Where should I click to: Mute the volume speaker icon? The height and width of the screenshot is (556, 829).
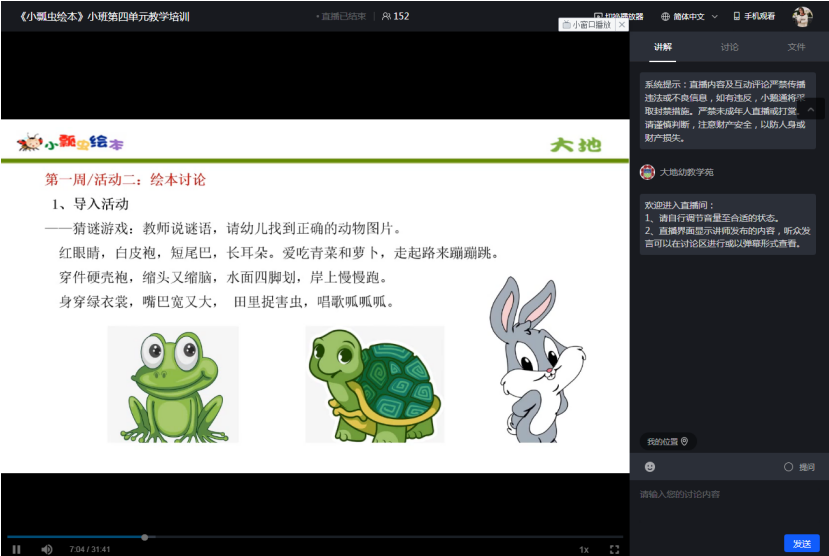[47, 549]
